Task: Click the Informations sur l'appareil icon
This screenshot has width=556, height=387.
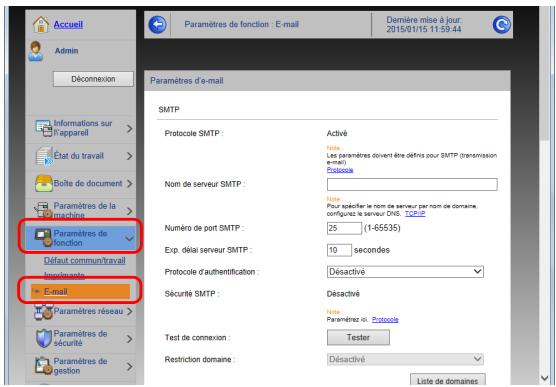Action: pos(43,128)
